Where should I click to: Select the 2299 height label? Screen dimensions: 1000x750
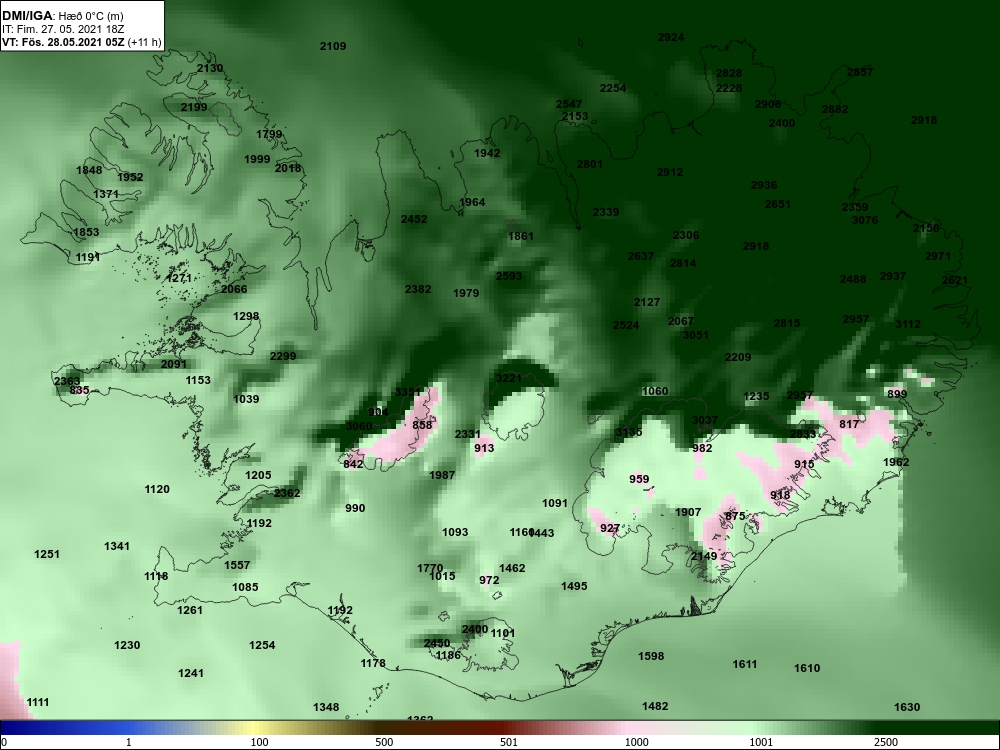click(x=283, y=356)
